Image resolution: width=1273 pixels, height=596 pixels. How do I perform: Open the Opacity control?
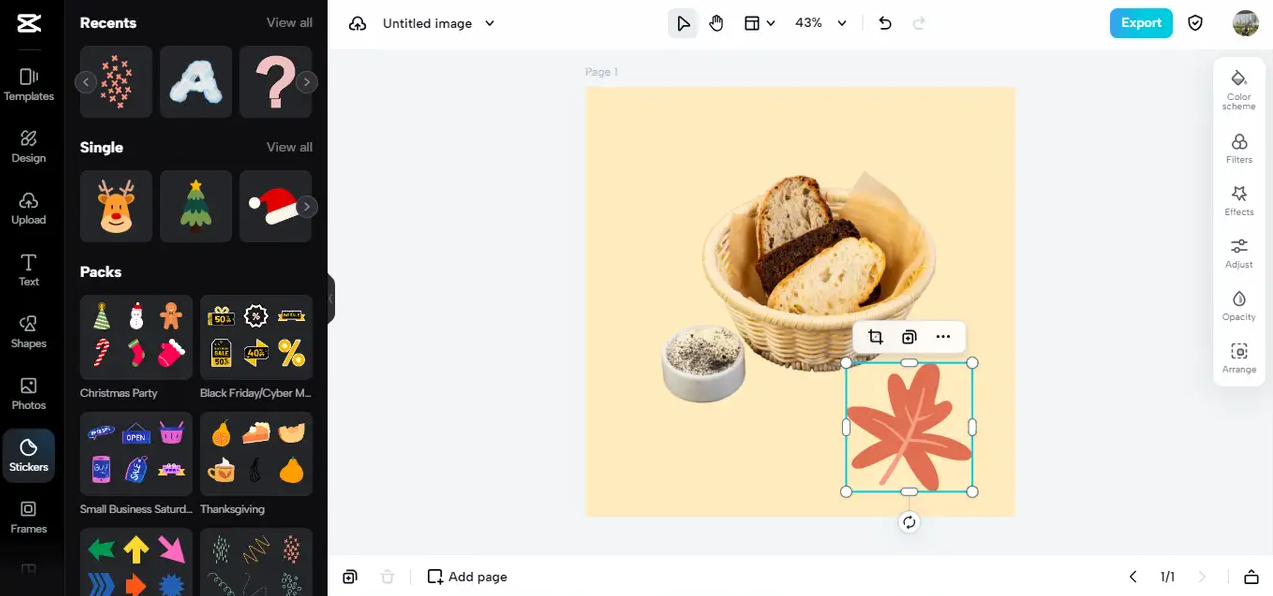point(1239,305)
